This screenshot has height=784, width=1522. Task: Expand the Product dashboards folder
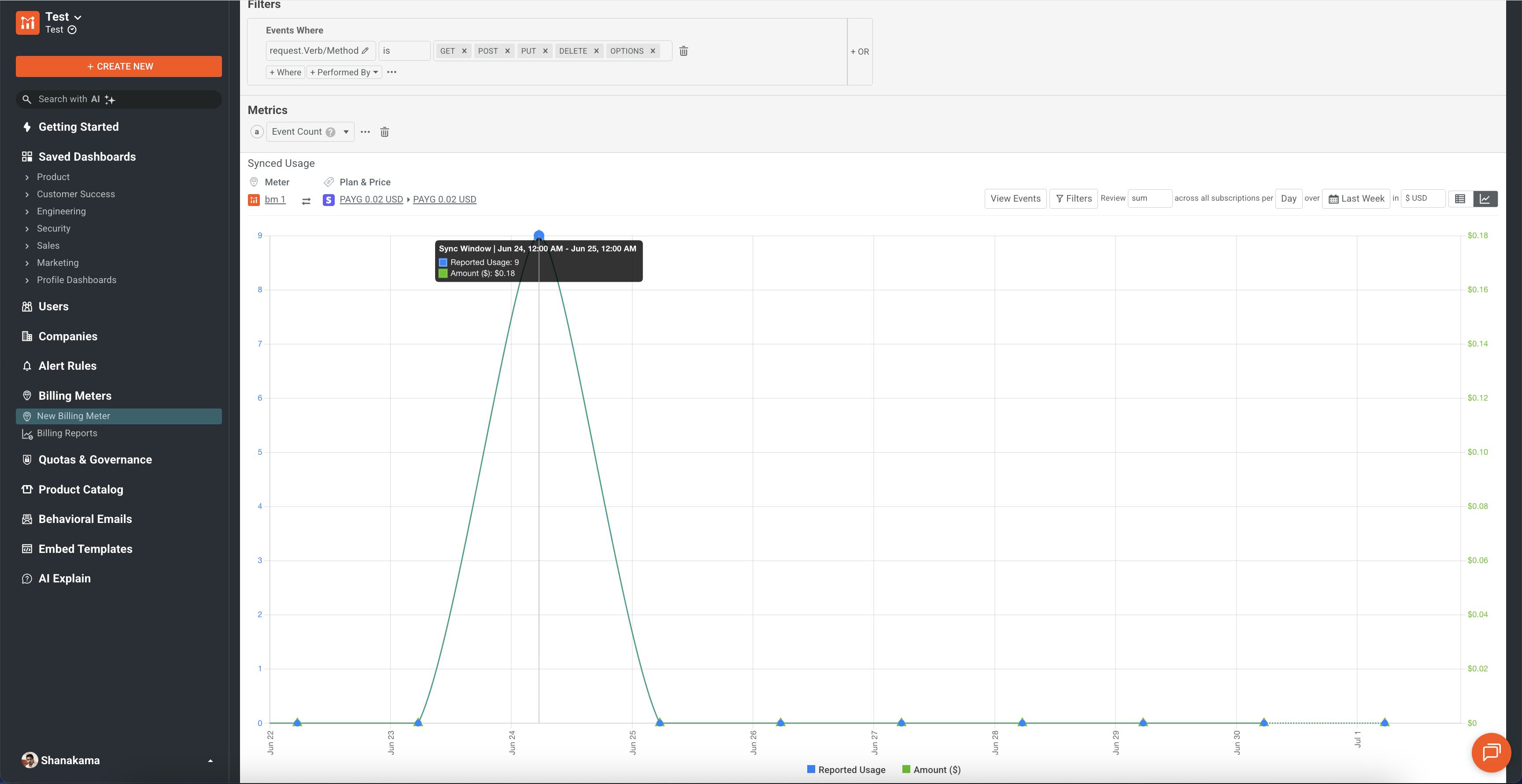53,177
